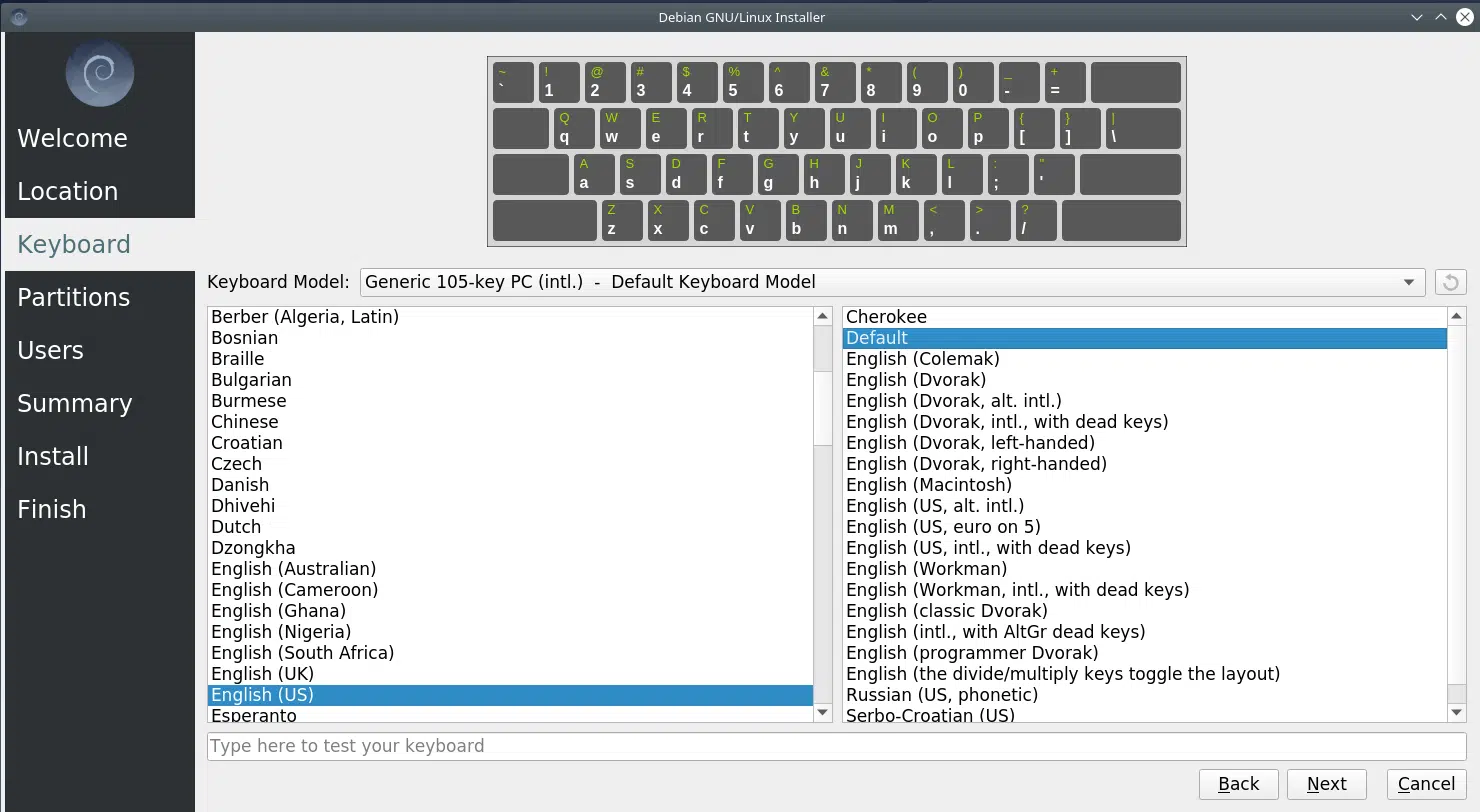1480x812 pixels.
Task: Click the variant list scroll-down arrow
Action: pos(1457,713)
